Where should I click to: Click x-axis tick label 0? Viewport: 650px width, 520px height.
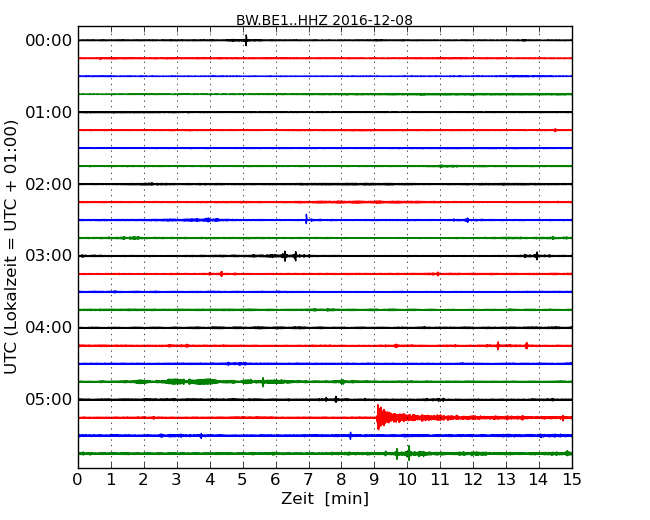(x=78, y=479)
